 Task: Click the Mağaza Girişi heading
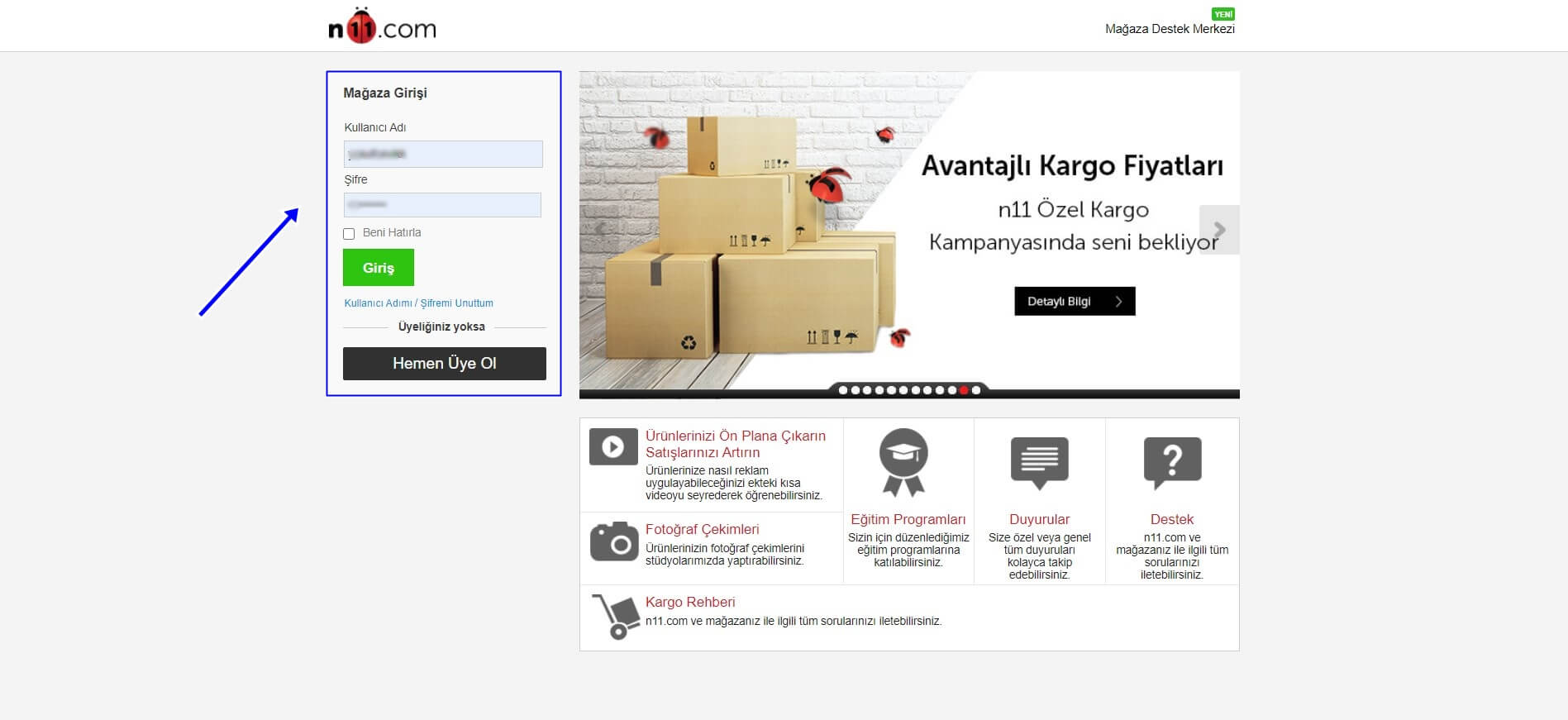(385, 93)
